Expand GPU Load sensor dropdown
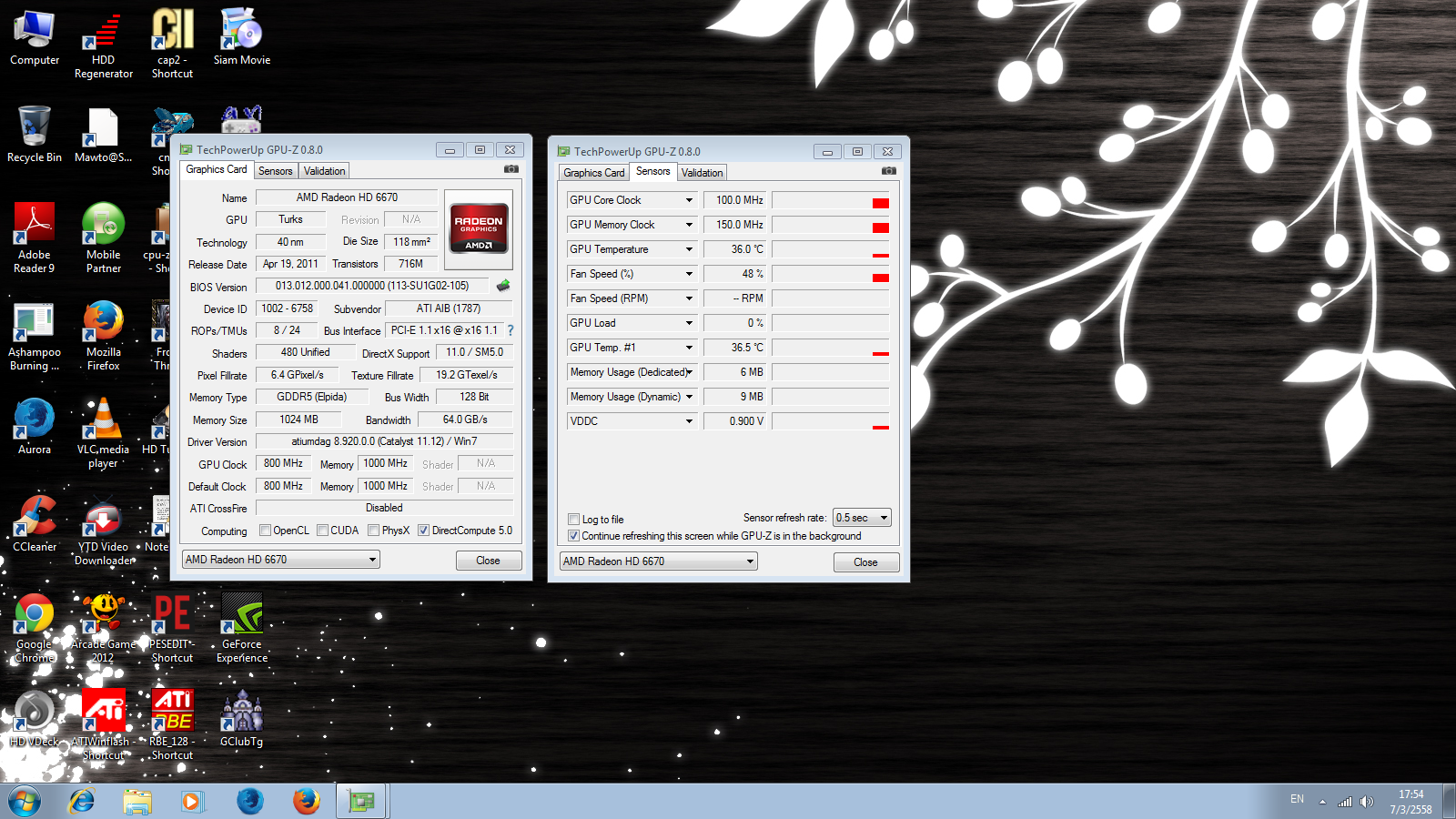This screenshot has height=819, width=1456. 689,323
